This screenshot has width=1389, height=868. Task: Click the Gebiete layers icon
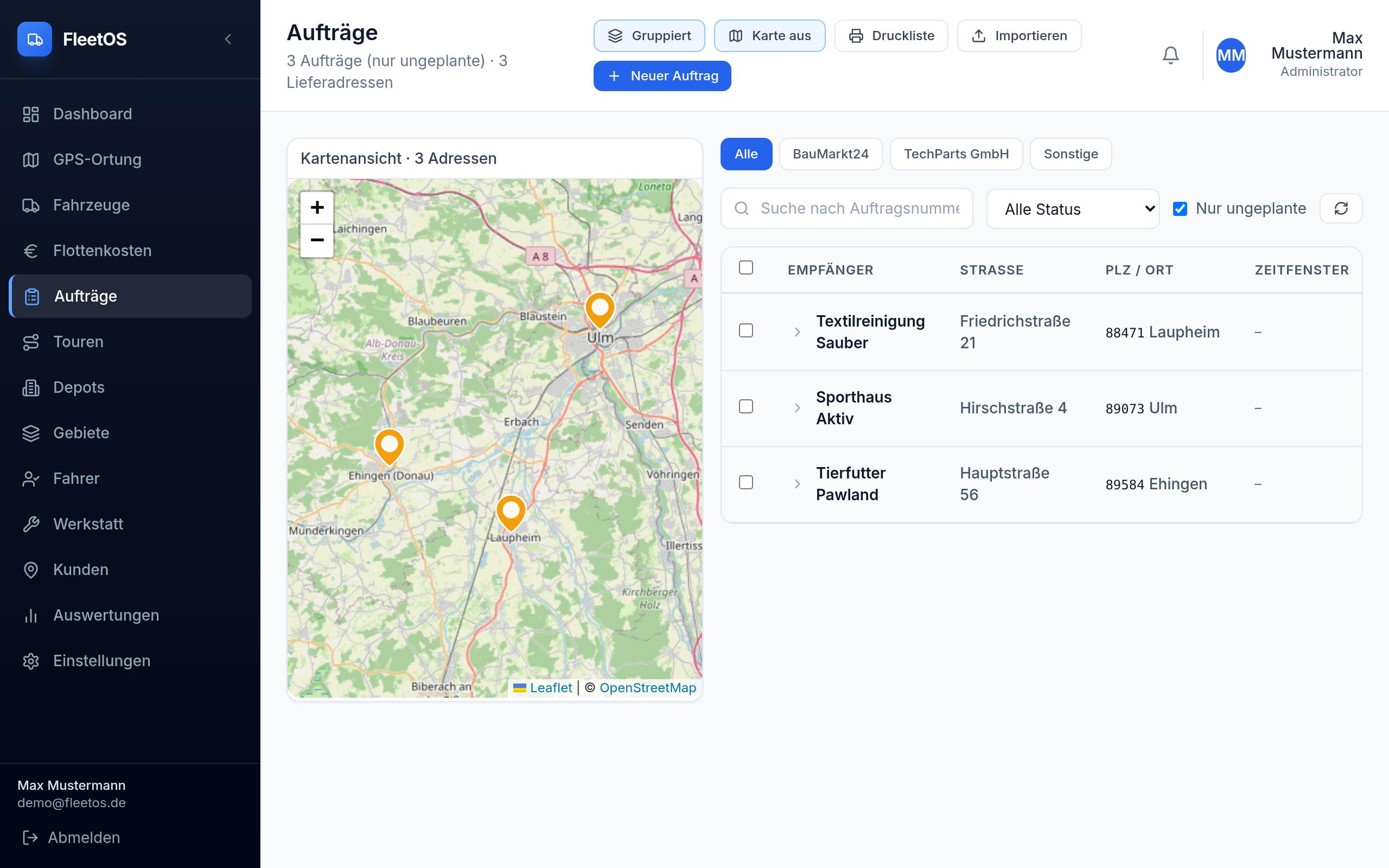pyautogui.click(x=31, y=433)
